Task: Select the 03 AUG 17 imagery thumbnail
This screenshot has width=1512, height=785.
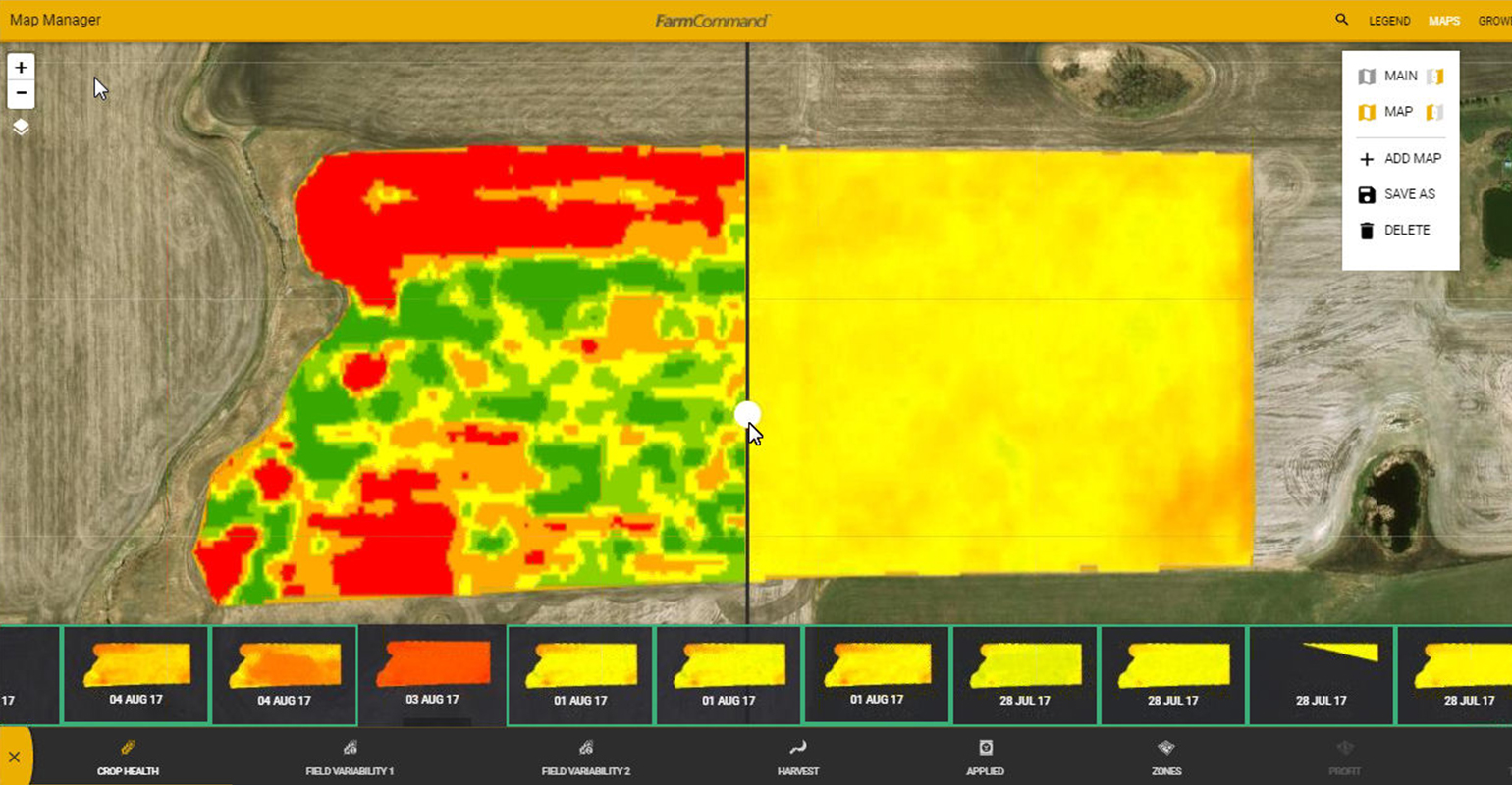Action: click(432, 675)
